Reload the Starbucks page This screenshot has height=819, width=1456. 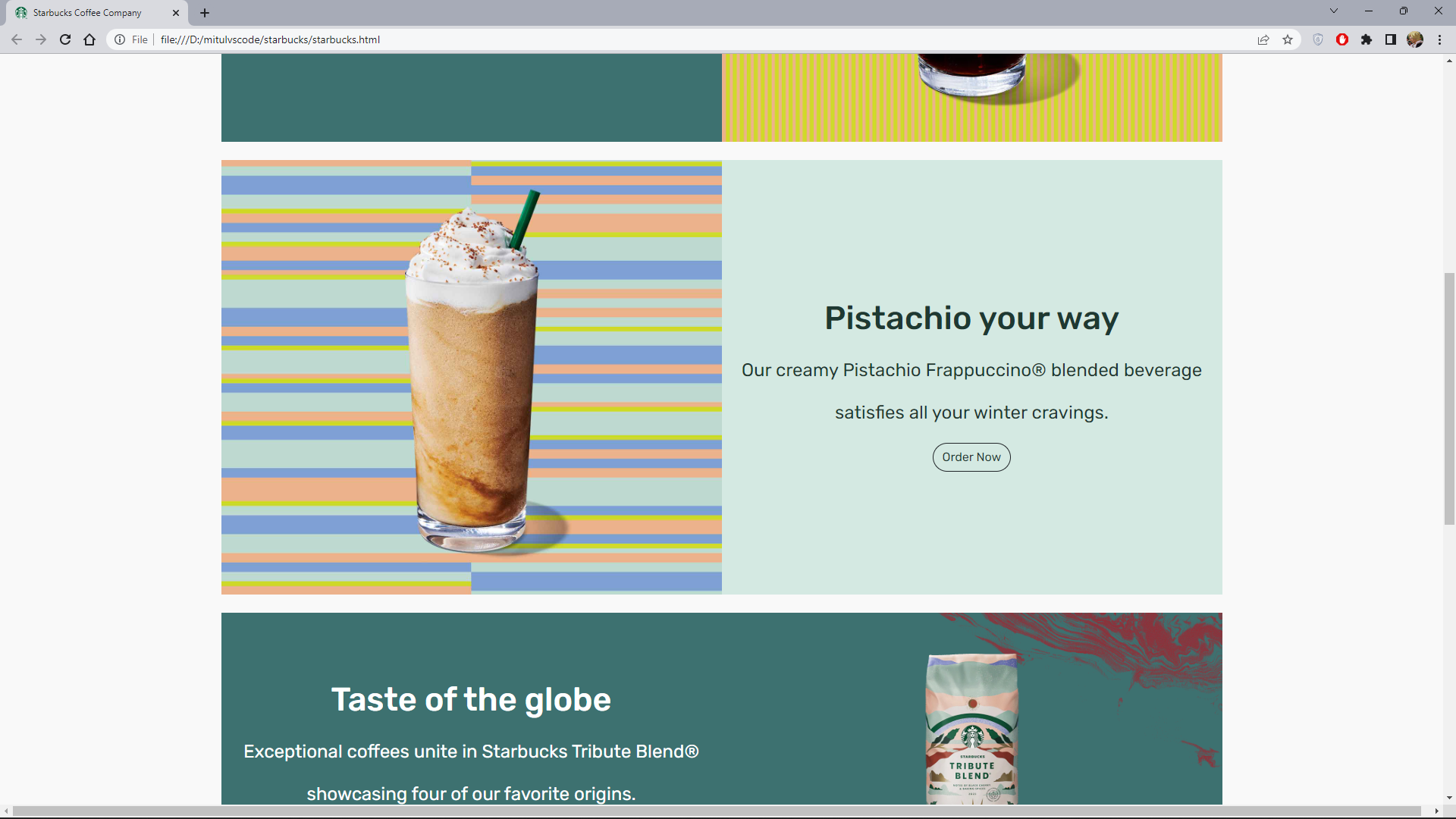click(x=65, y=39)
